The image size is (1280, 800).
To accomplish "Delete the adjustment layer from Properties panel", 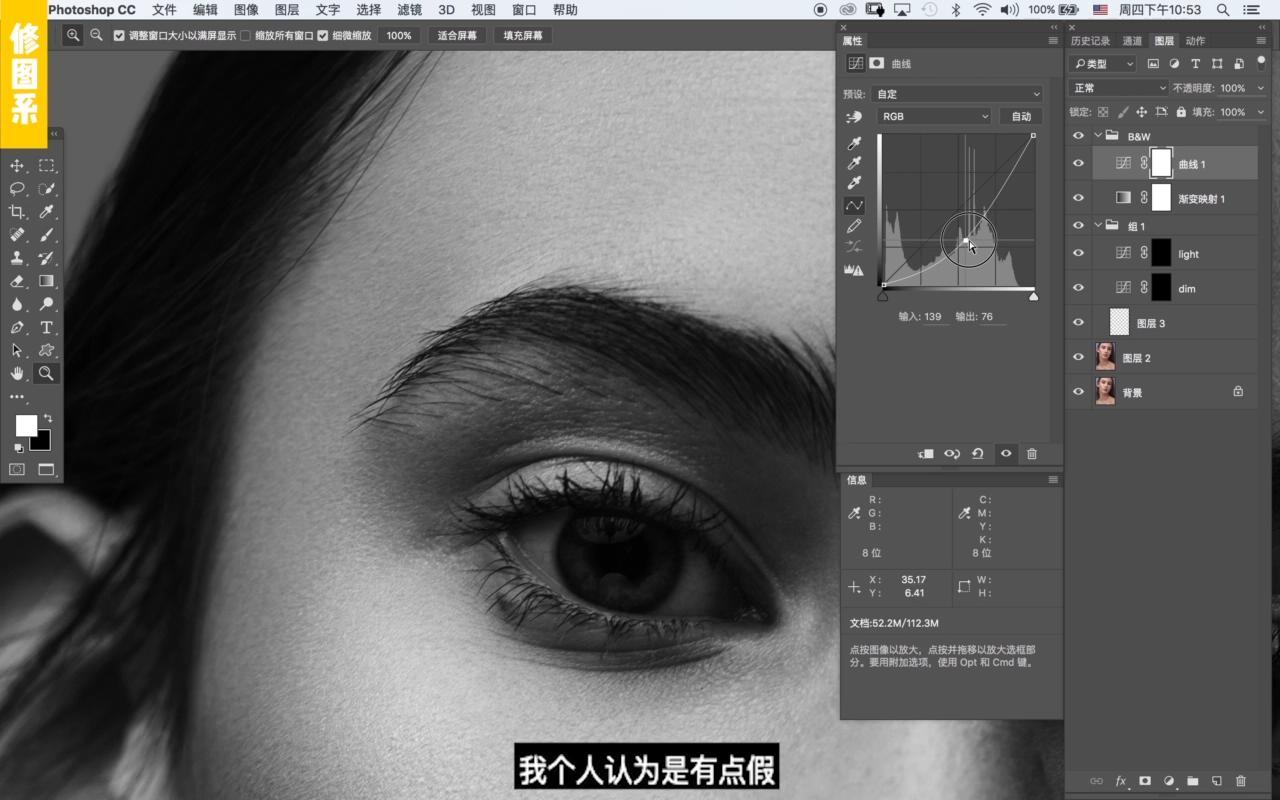I will (1032, 454).
